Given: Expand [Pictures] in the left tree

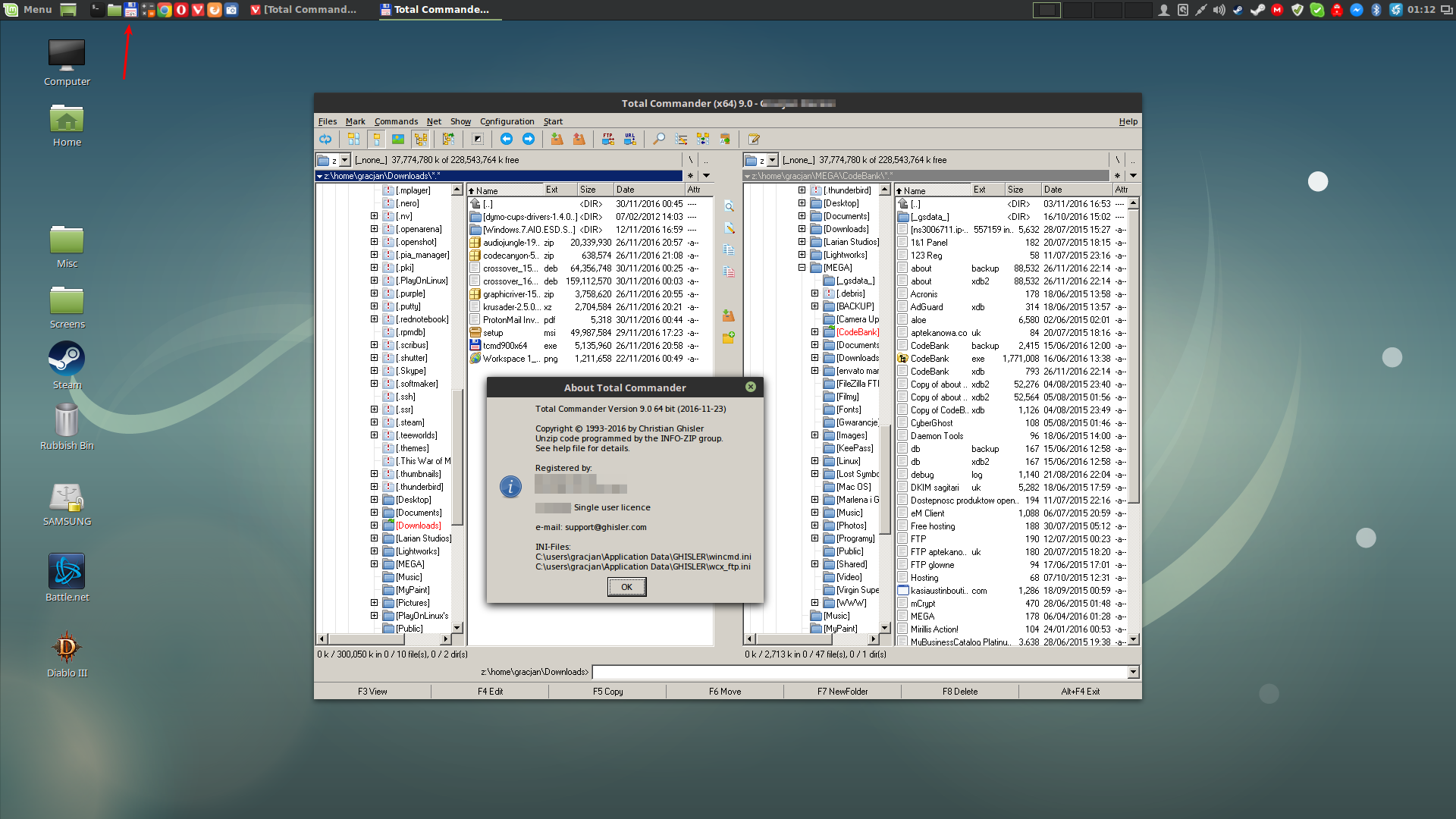Looking at the screenshot, I should 374,603.
